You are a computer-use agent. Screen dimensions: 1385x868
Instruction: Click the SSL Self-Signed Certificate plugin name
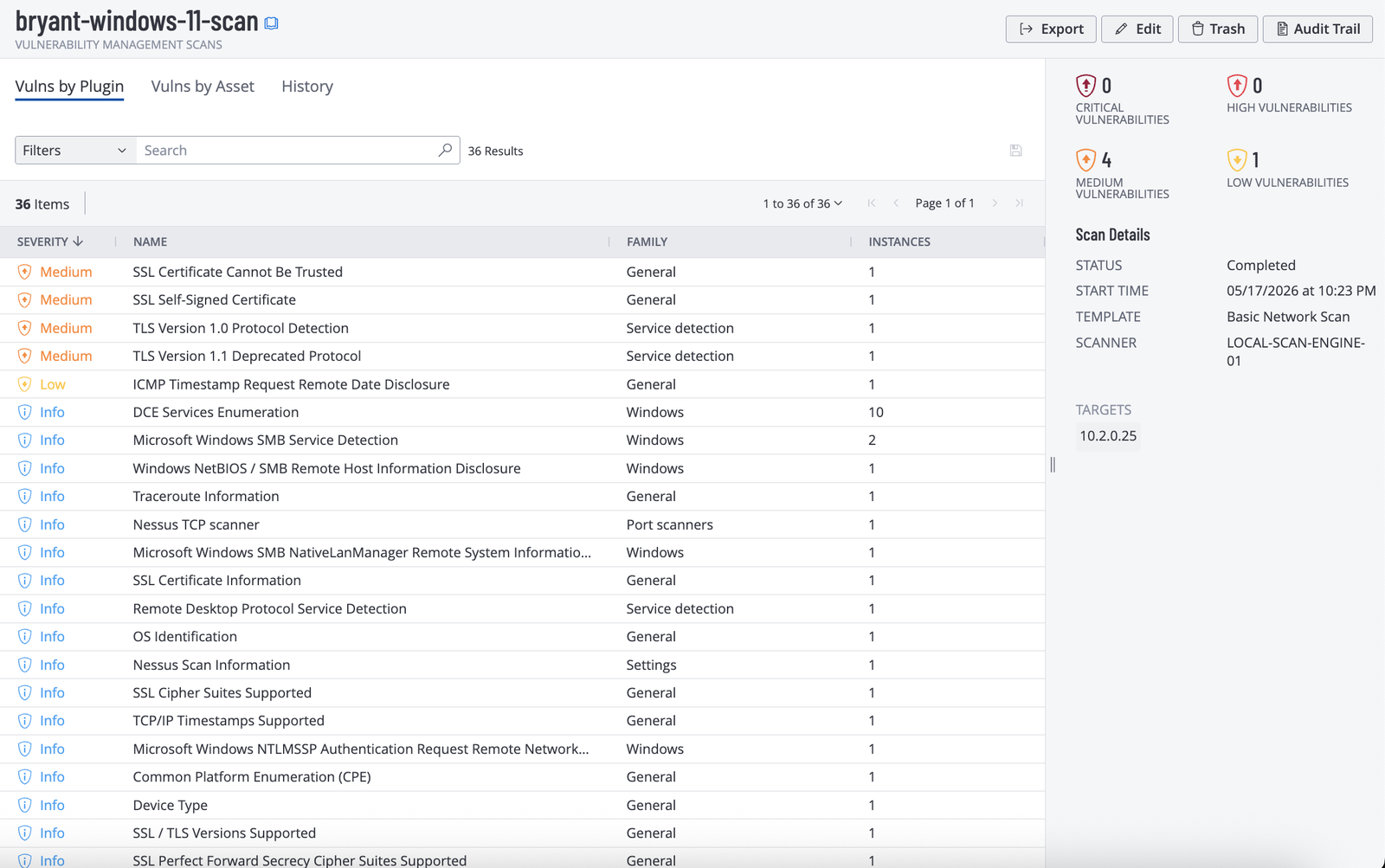pos(215,299)
